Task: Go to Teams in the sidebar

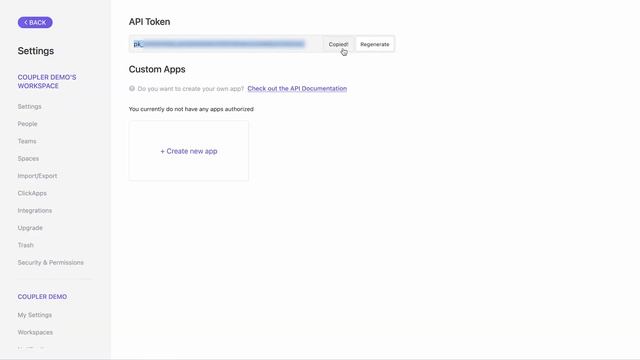Action: (x=27, y=141)
